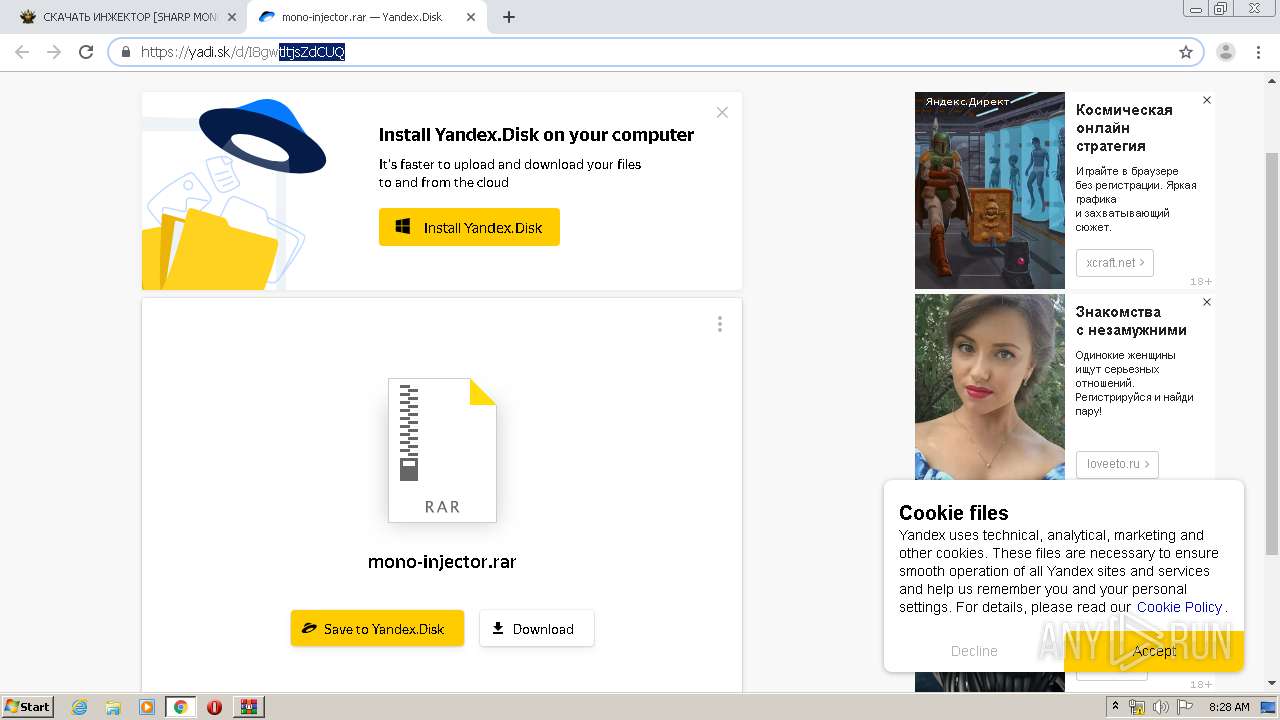1280x720 pixels.
Task: Click the Download button
Action: point(536,628)
